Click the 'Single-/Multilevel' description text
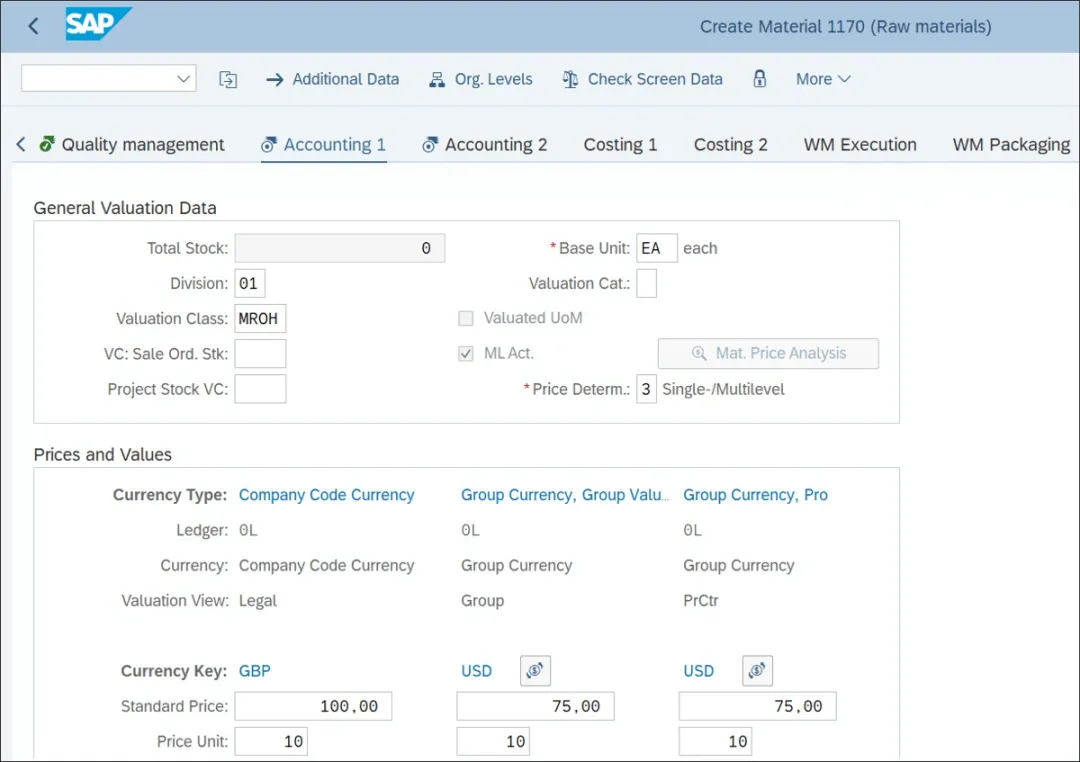 (x=723, y=389)
